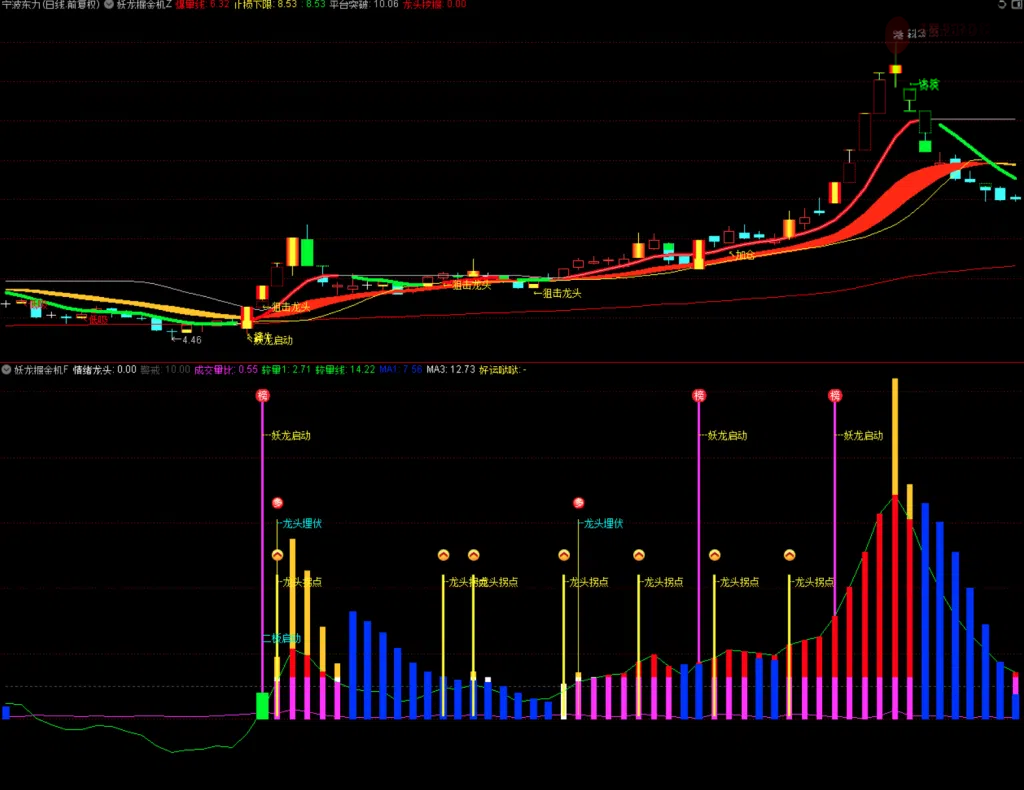Click the red circle marker above second 龙头埋伏
Viewport: 1024px width, 790px height.
point(579,503)
